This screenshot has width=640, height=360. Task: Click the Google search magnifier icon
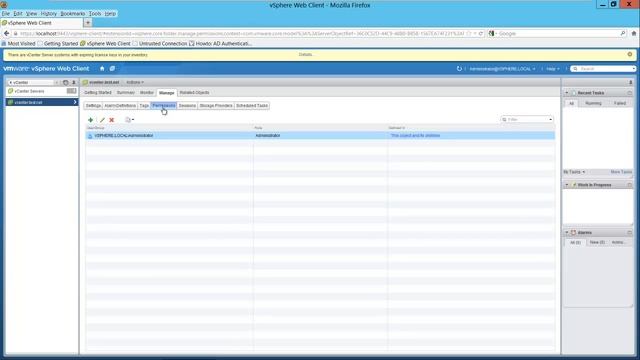tap(623, 33)
